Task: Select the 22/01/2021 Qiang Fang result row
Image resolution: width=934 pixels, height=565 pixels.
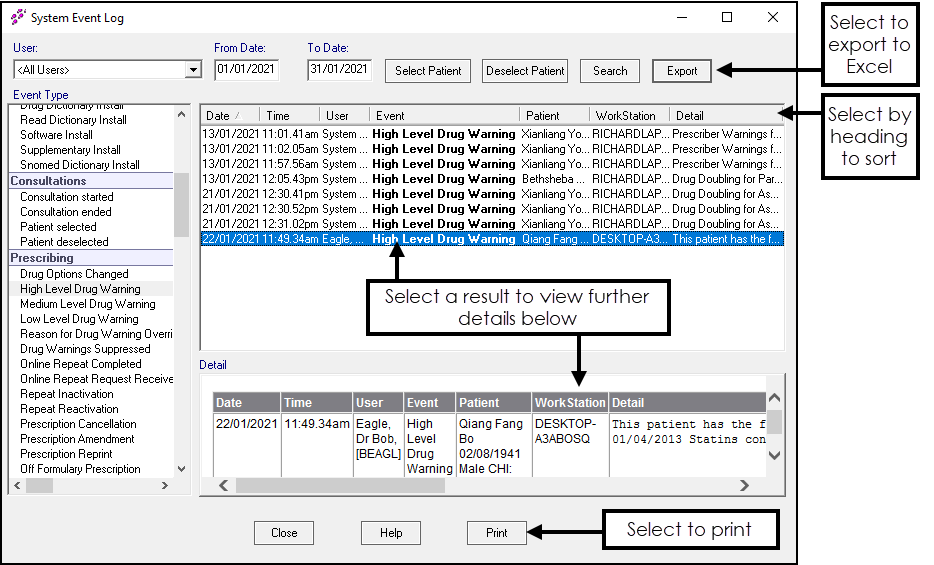Action: pyautogui.click(x=490, y=239)
